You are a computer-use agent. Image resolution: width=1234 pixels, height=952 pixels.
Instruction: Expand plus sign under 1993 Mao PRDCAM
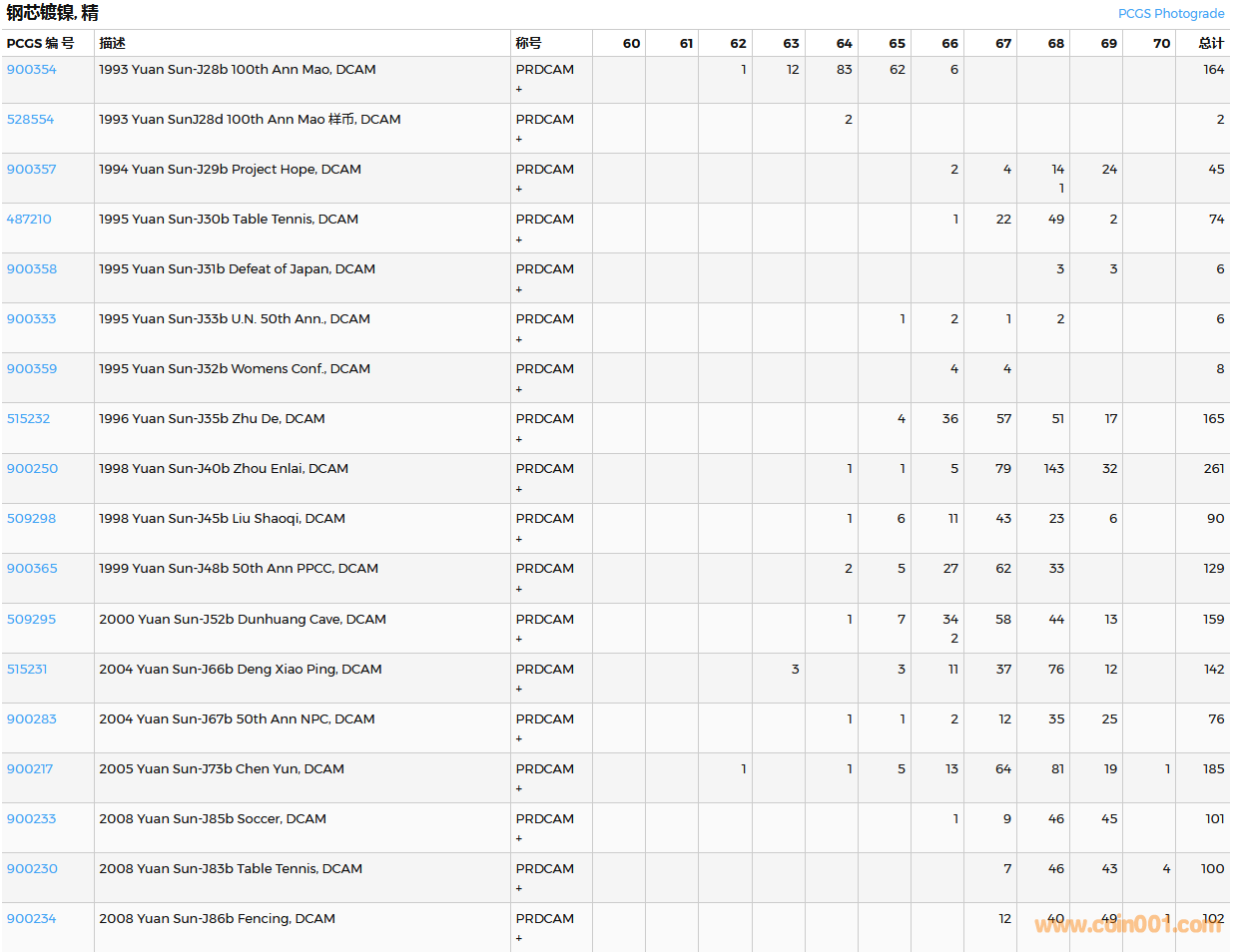[x=519, y=89]
